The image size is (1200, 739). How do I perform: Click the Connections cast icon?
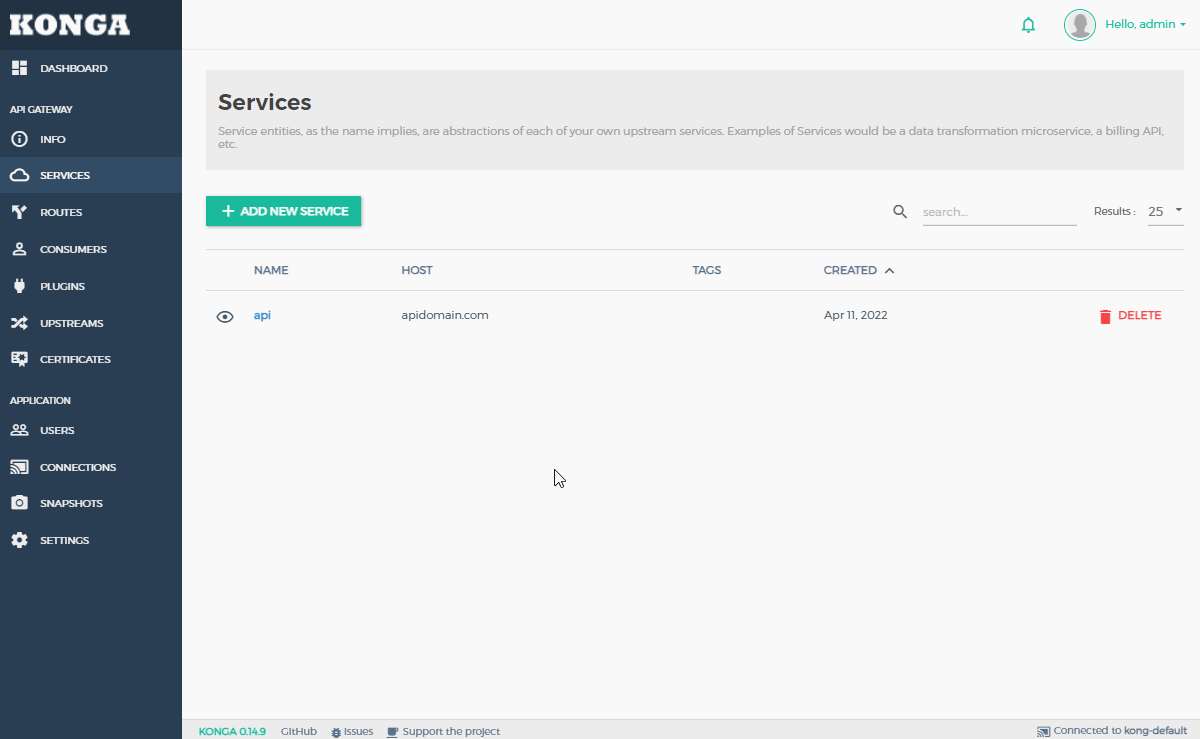tap(18, 467)
